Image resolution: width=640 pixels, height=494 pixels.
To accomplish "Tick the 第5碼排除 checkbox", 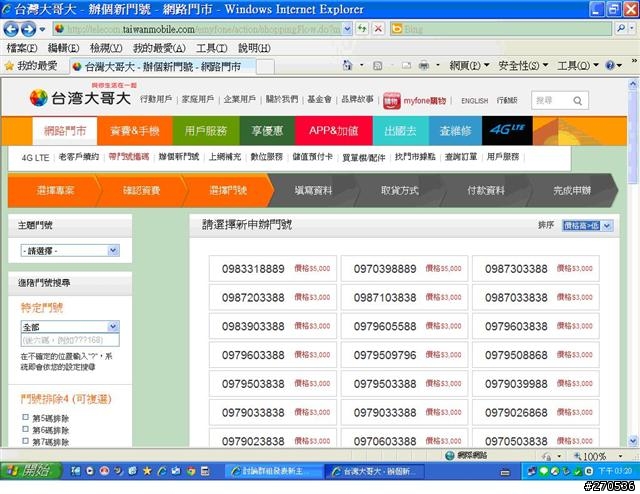I will point(25,417).
